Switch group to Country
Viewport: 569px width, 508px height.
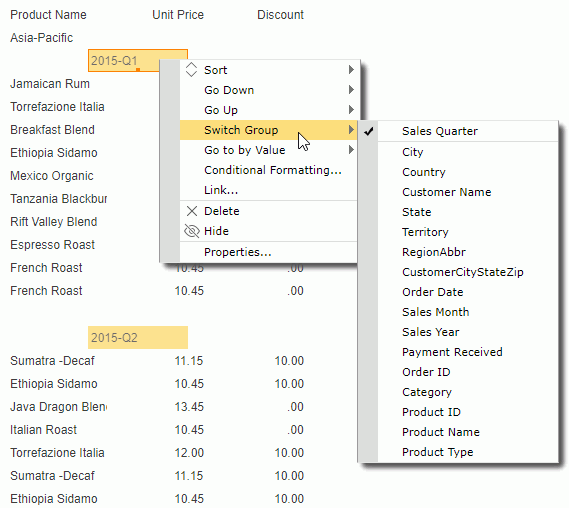468,172
